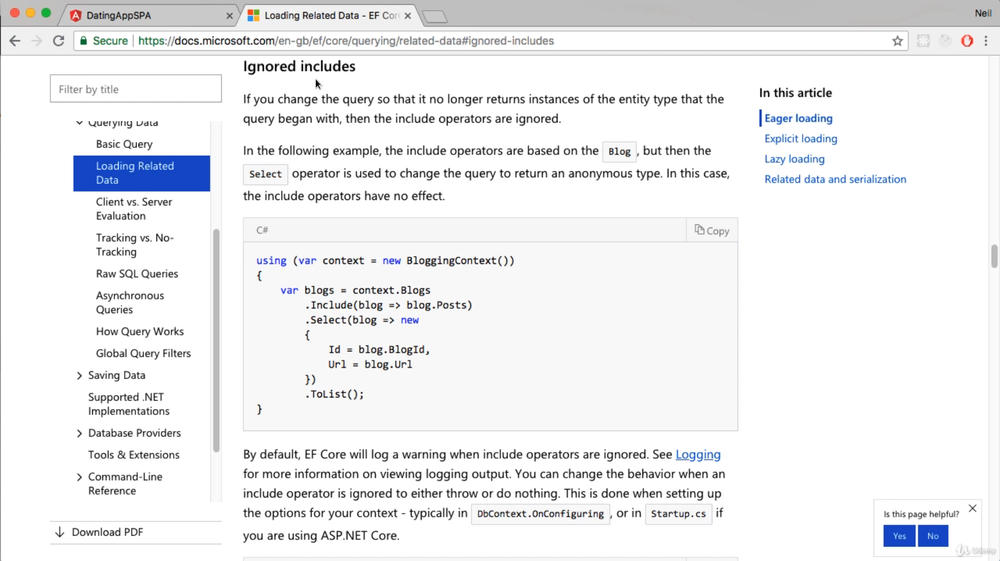Close the DatingAppSPA tab
This screenshot has width=1000, height=561.
click(x=230, y=15)
